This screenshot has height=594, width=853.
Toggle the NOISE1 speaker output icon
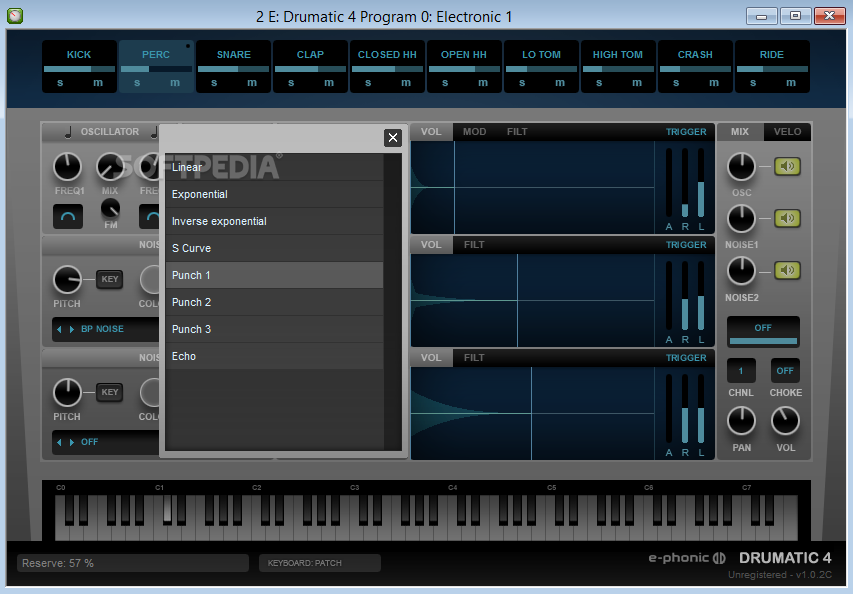point(787,218)
